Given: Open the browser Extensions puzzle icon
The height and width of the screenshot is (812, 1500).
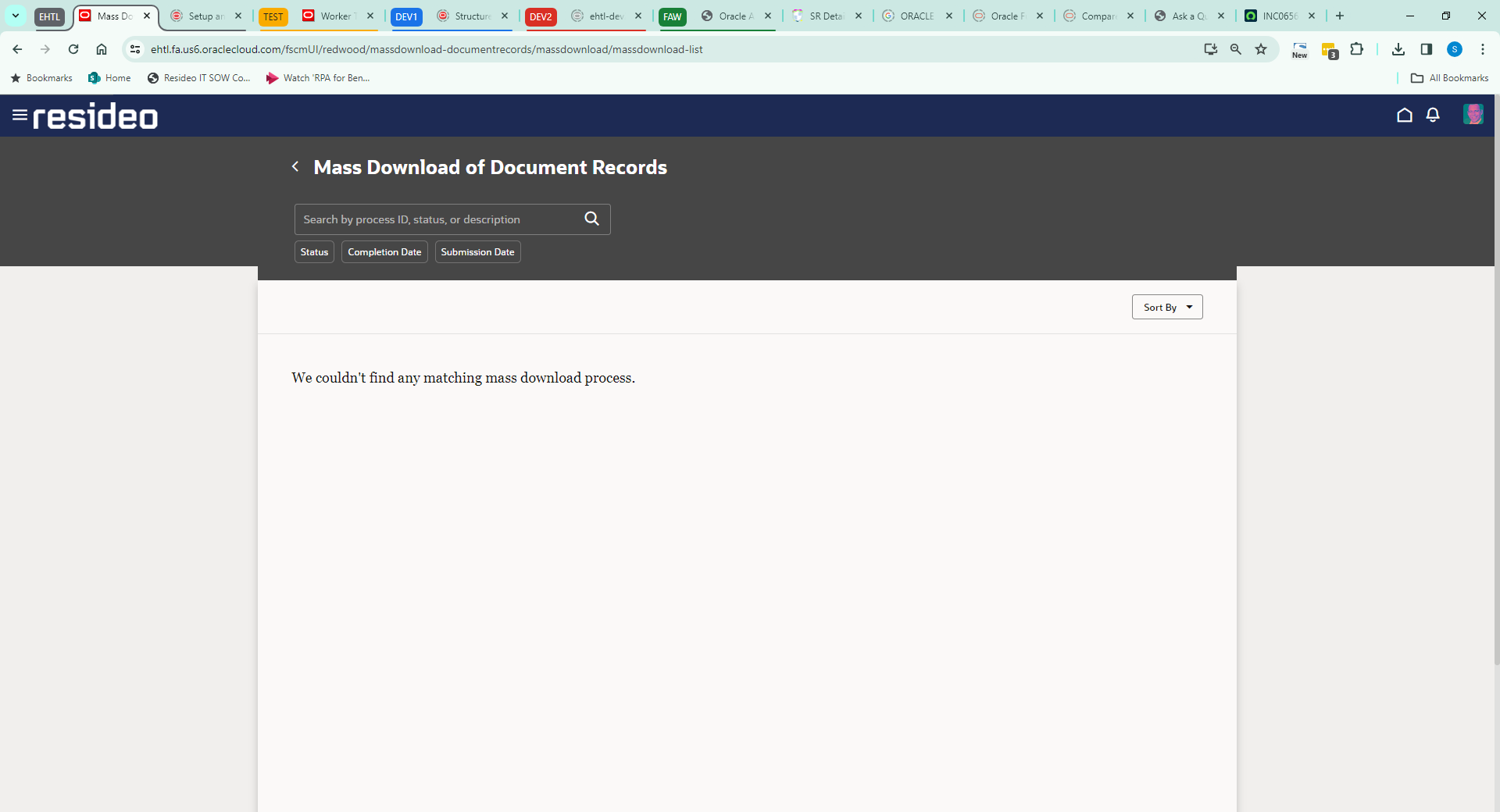Looking at the screenshot, I should point(1357,49).
